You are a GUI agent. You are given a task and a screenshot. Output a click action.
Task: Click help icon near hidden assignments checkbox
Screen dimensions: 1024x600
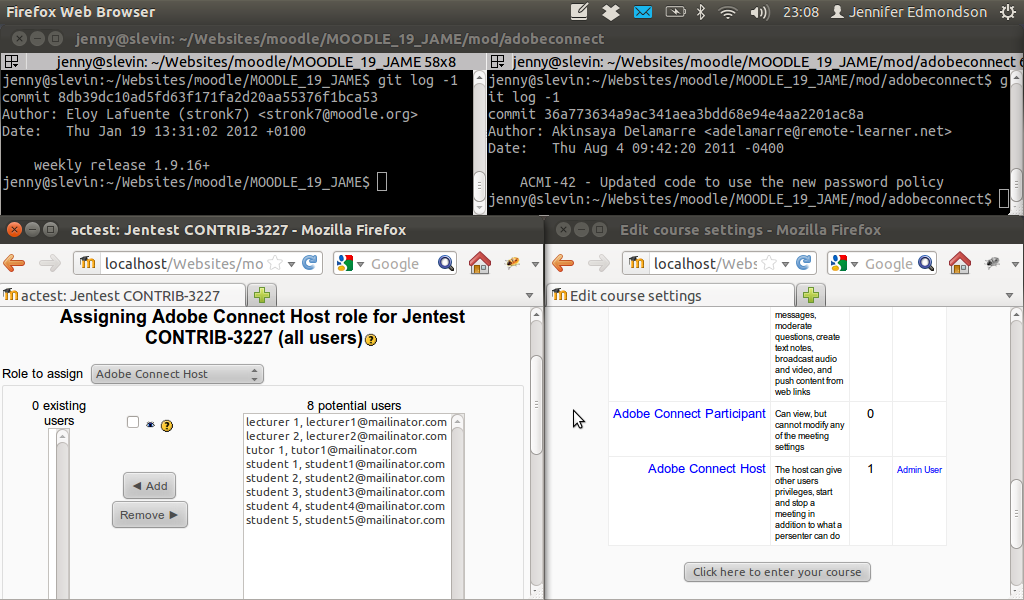tap(167, 426)
